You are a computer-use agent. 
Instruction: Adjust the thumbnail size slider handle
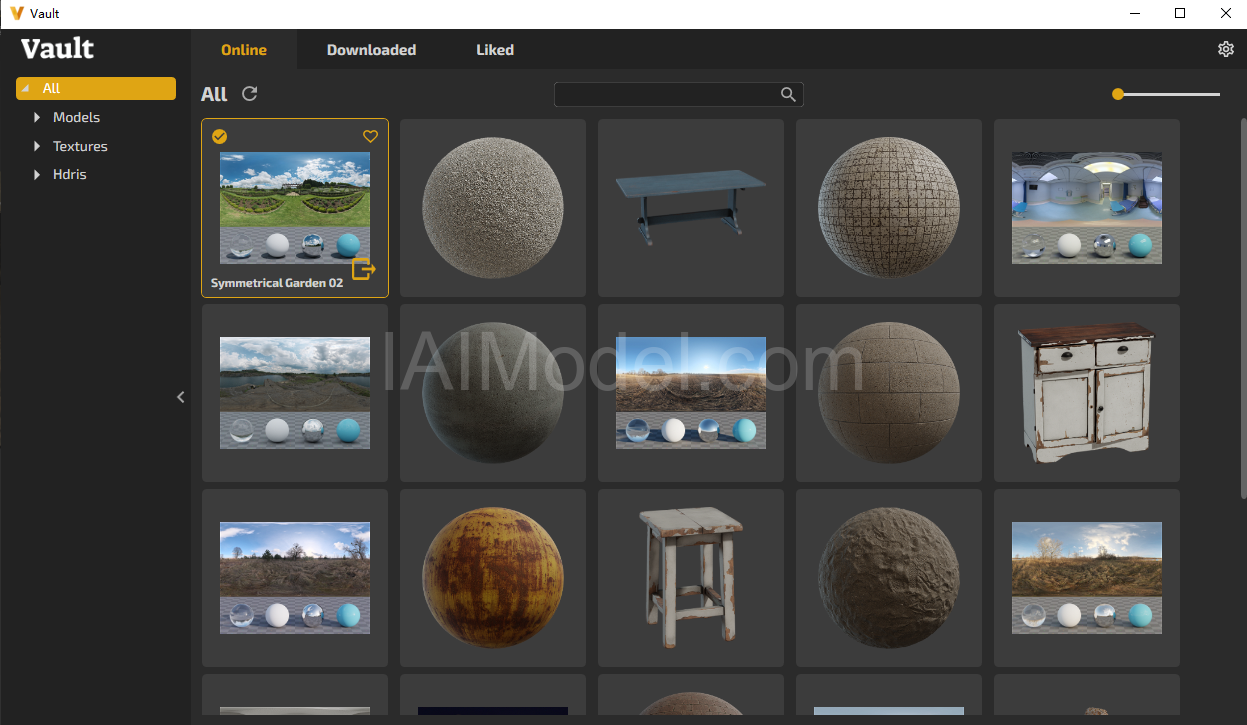[x=1118, y=94]
